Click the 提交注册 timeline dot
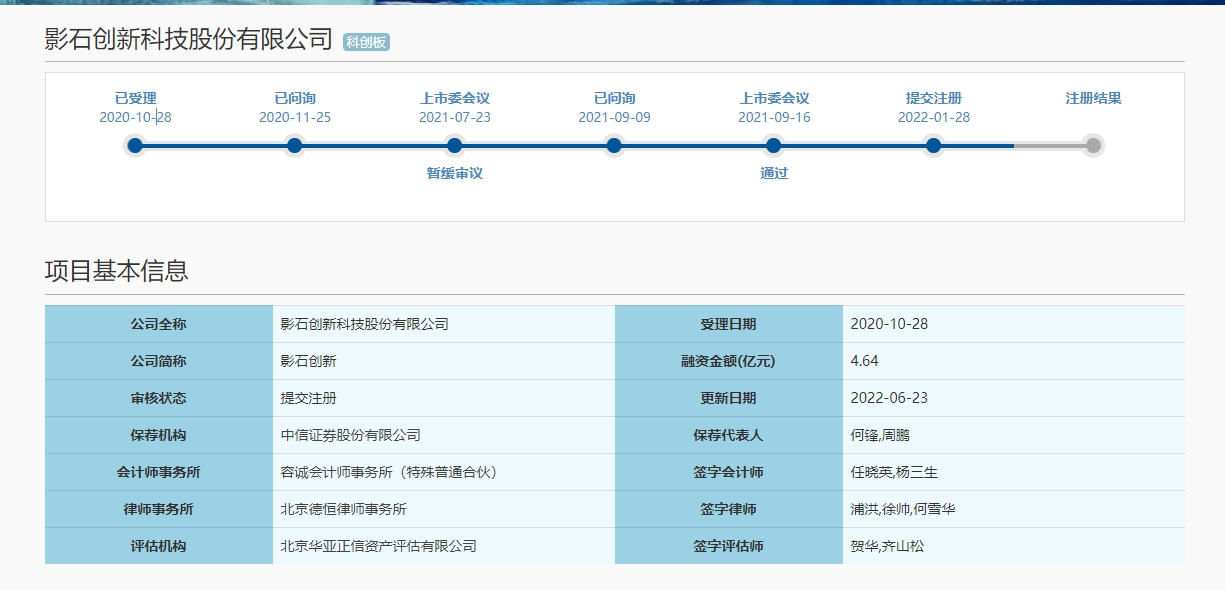1225x590 pixels. click(x=933, y=146)
